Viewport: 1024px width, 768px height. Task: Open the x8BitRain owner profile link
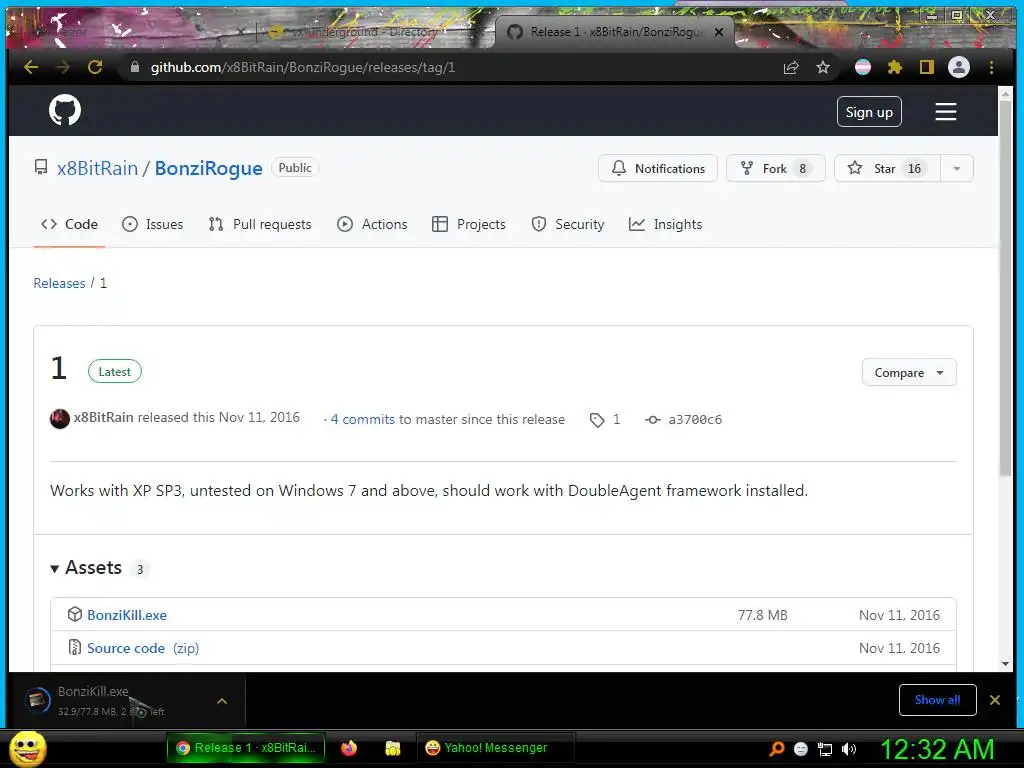pos(97,168)
